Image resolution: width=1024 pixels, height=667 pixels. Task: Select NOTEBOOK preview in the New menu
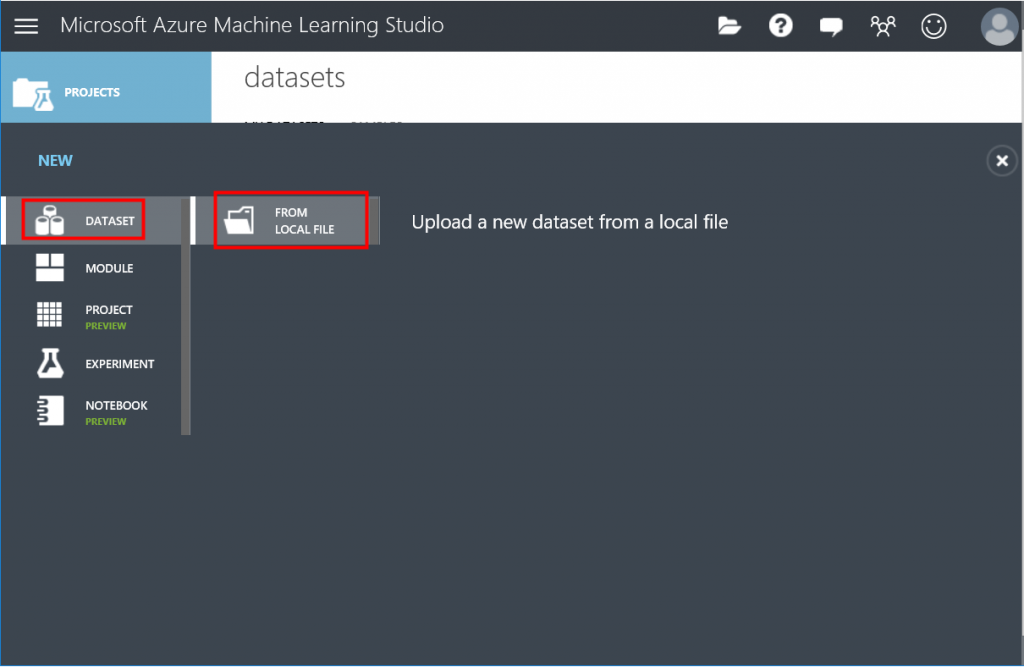tap(91, 412)
